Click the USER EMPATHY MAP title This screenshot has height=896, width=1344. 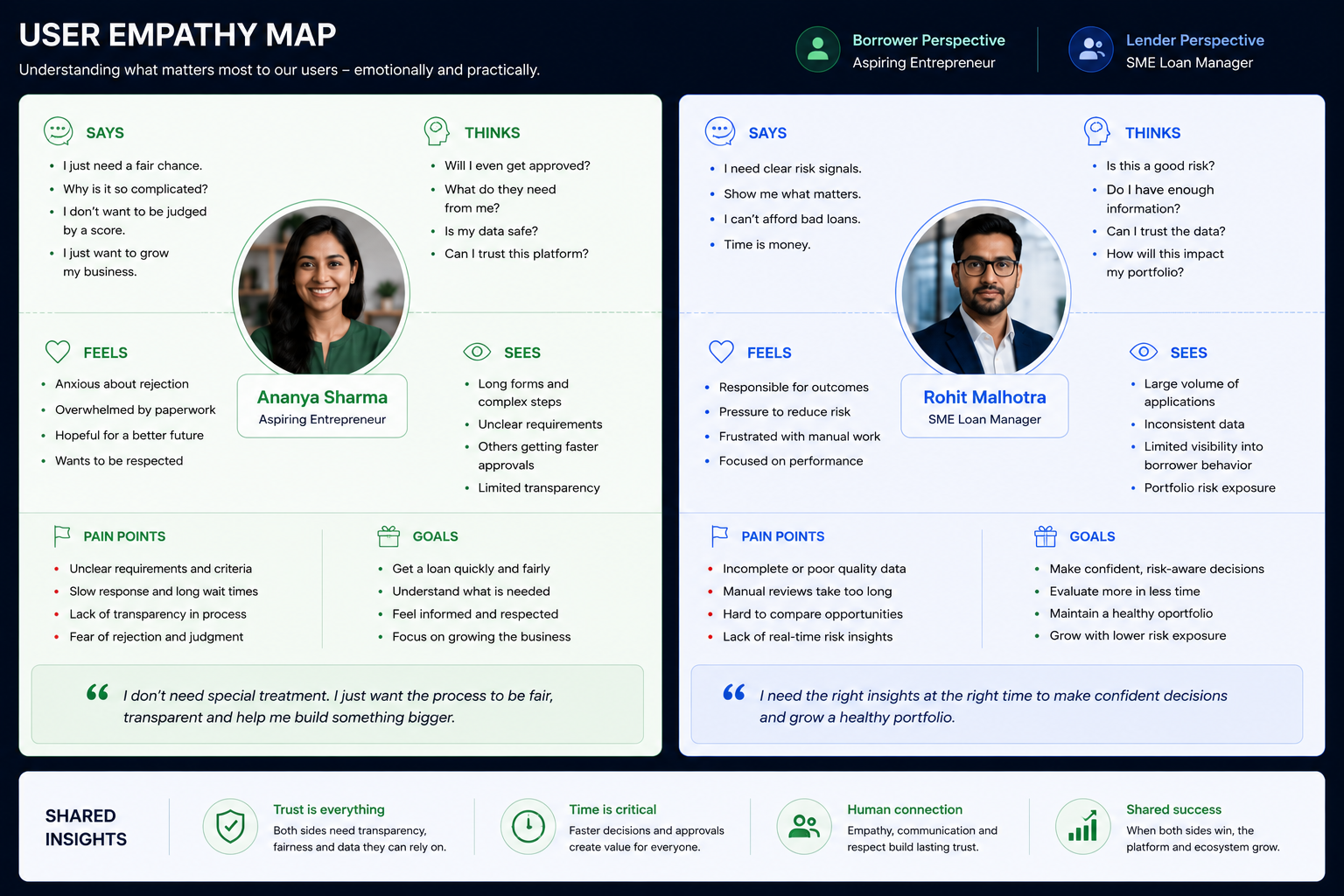pyautogui.click(x=178, y=35)
